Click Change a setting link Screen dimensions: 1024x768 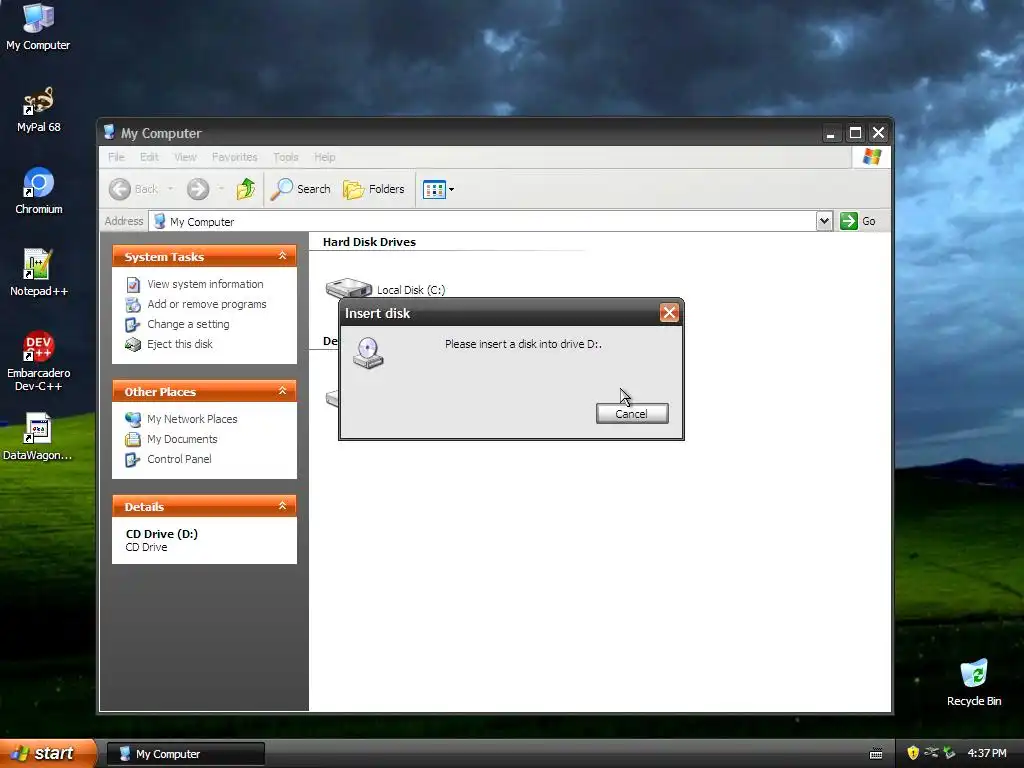188,324
